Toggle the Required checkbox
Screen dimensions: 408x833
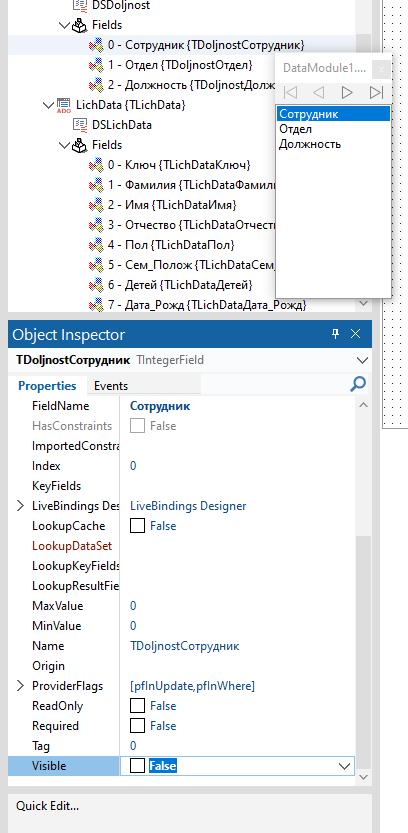[x=138, y=726]
